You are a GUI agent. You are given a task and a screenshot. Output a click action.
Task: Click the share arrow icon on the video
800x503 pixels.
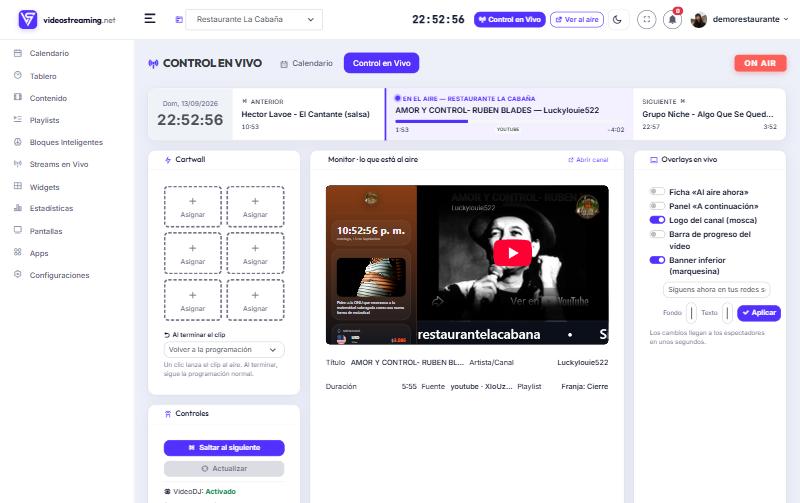(437, 301)
